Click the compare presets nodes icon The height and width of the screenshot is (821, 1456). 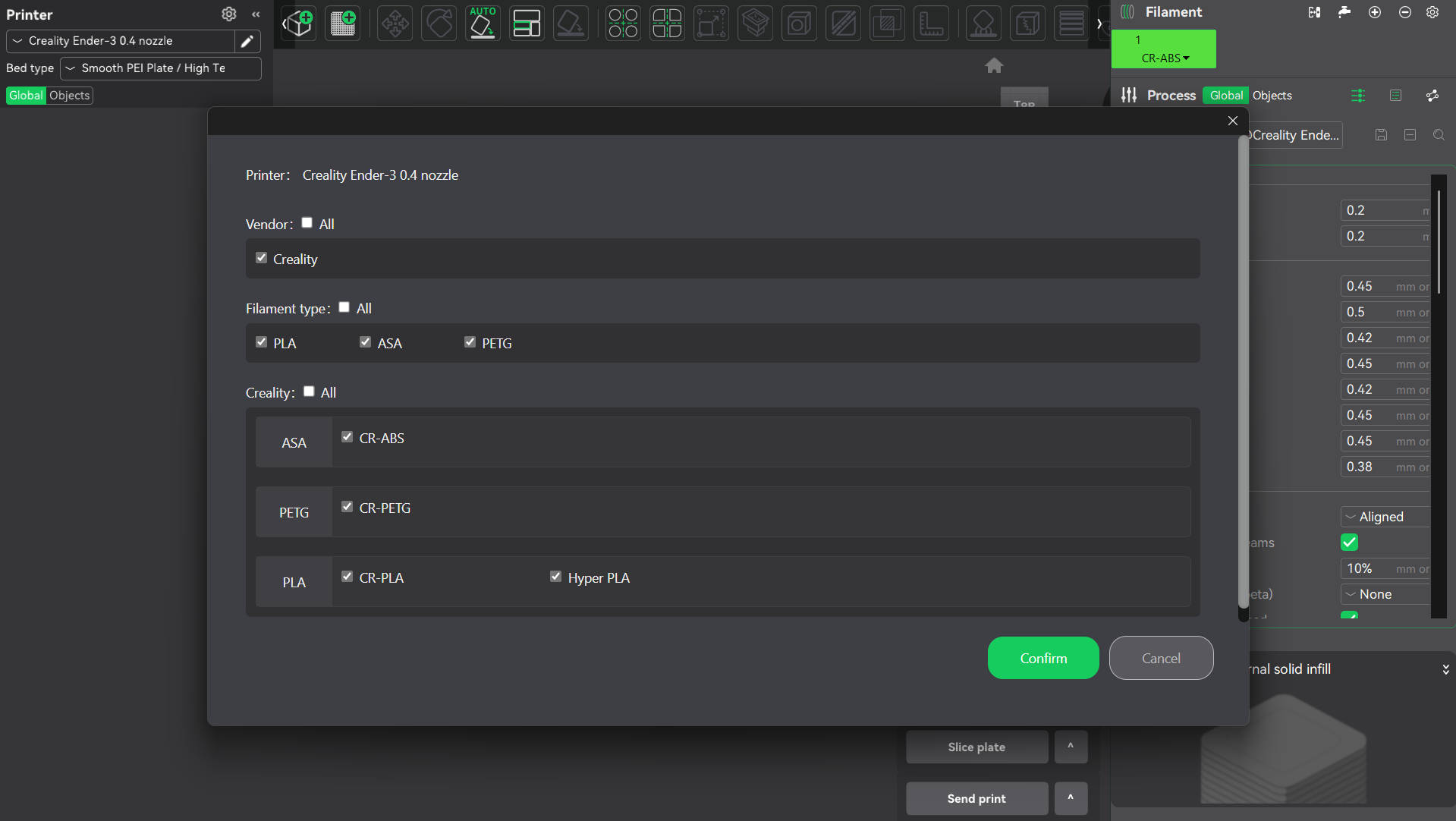pos(1432,95)
